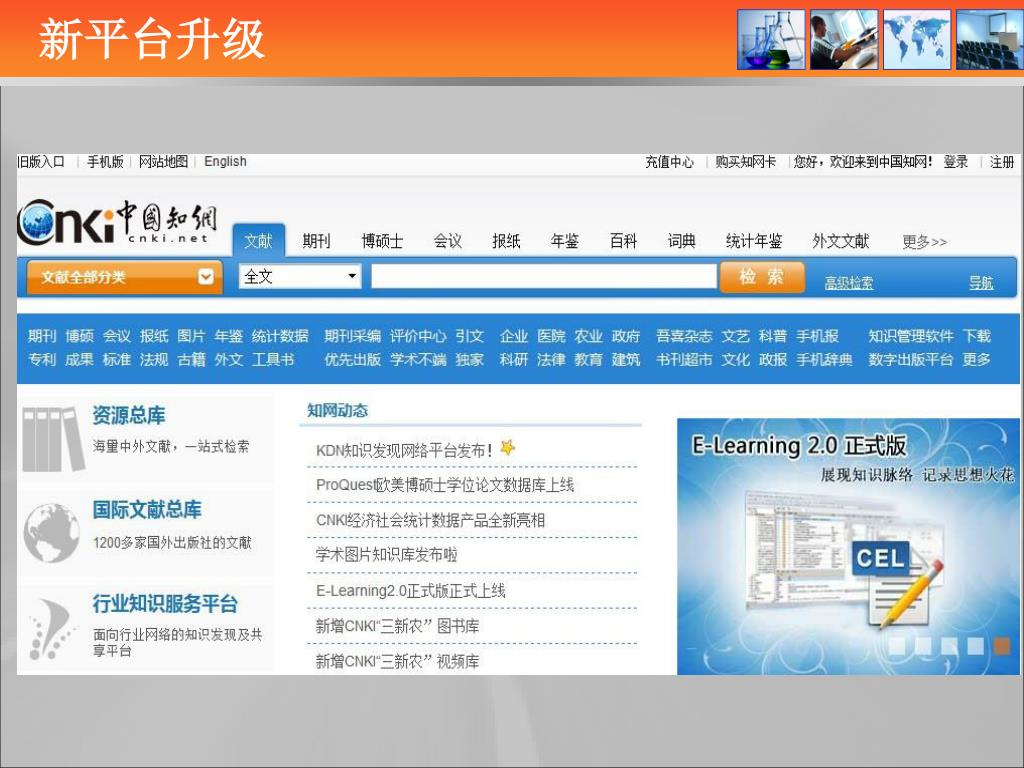The height and width of the screenshot is (768, 1024).
Task: Open news E-Learning2.0正式版正式上线
Action: [x=411, y=590]
